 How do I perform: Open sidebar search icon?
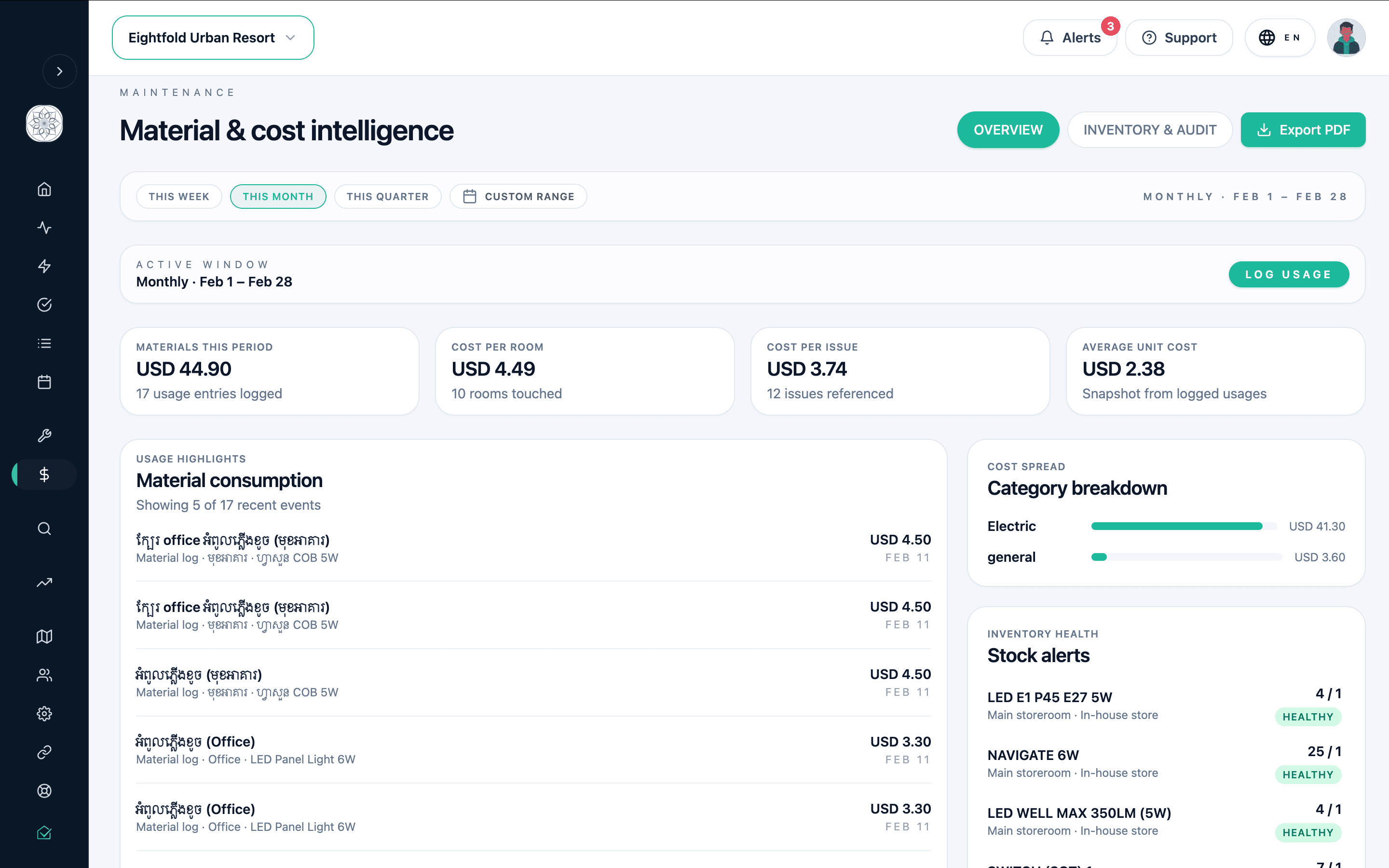pyautogui.click(x=44, y=529)
